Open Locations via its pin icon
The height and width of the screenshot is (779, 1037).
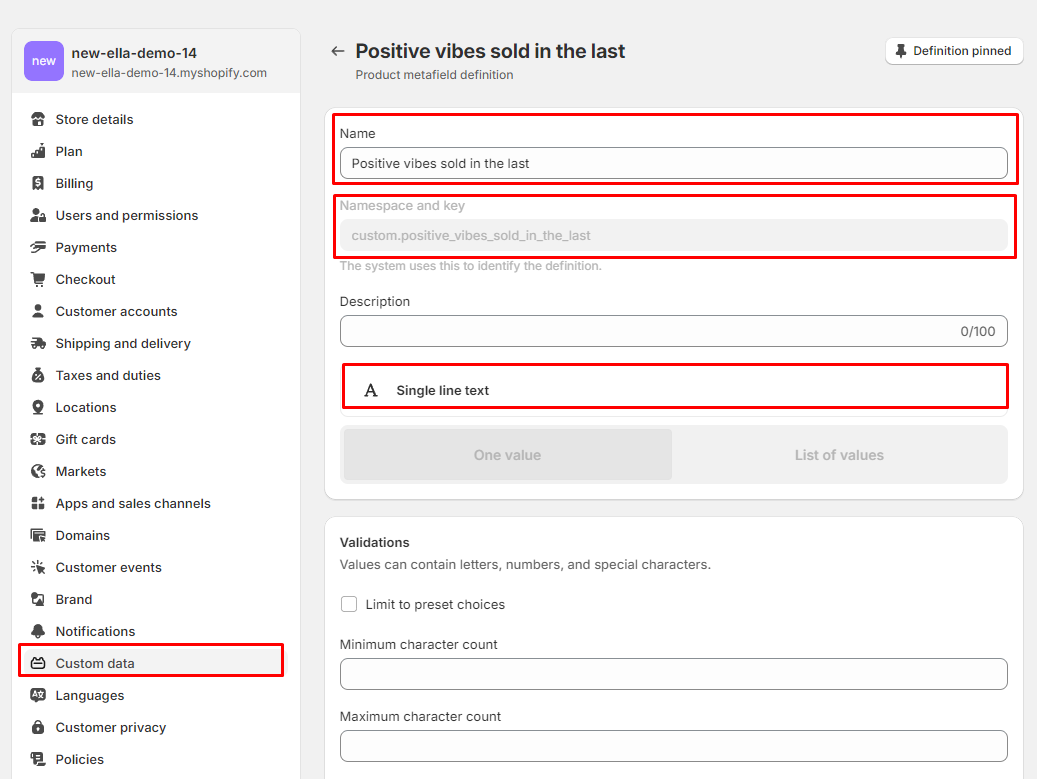(x=38, y=407)
